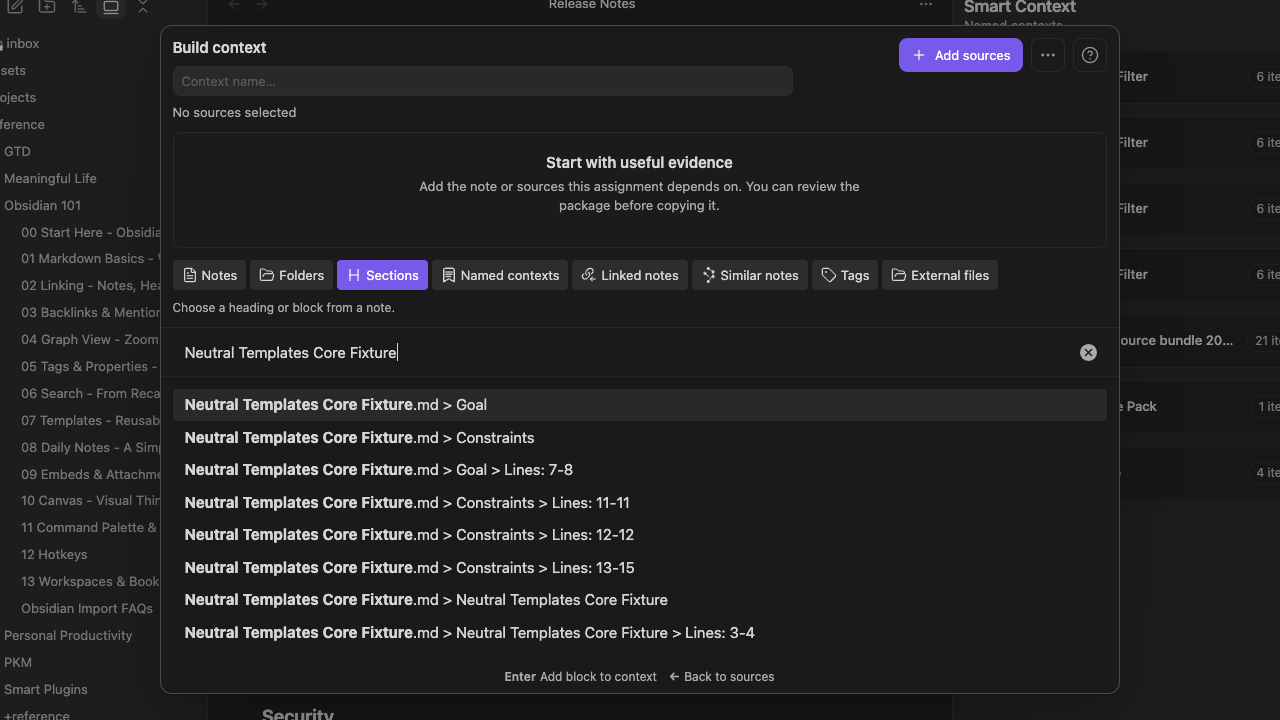Choose the Constraints Lines 12-12 block
Viewport: 1280px width, 720px height.
[x=640, y=535]
